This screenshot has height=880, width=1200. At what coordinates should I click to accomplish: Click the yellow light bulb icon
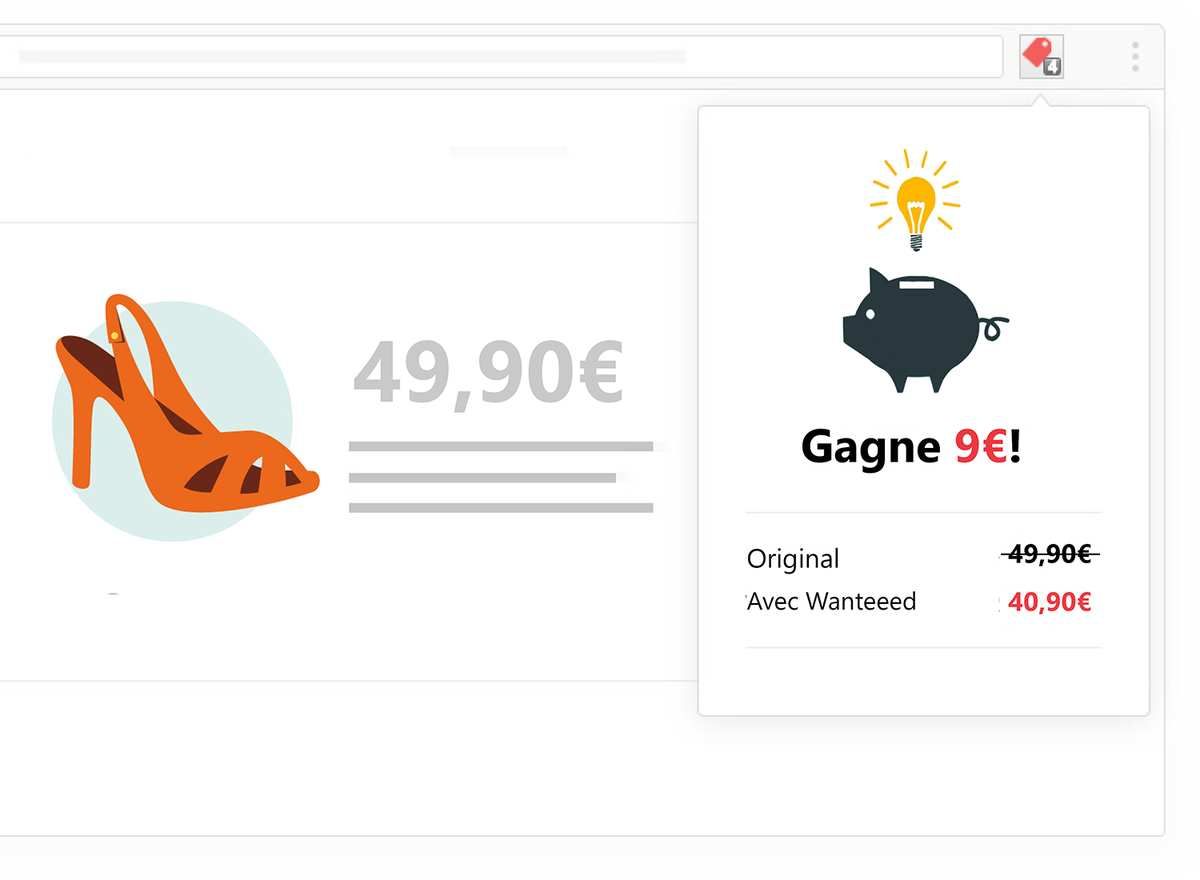tap(915, 200)
